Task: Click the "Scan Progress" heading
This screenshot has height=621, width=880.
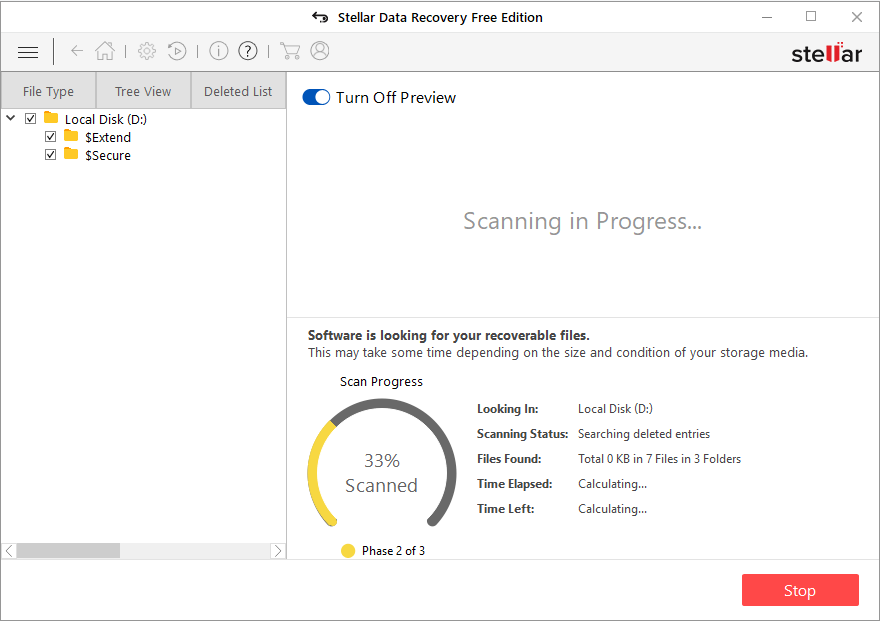Action: tap(382, 381)
